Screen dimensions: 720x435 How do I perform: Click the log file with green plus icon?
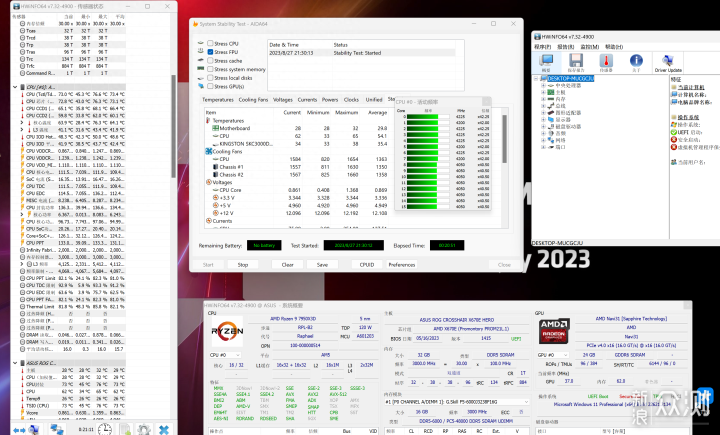(x=125, y=429)
